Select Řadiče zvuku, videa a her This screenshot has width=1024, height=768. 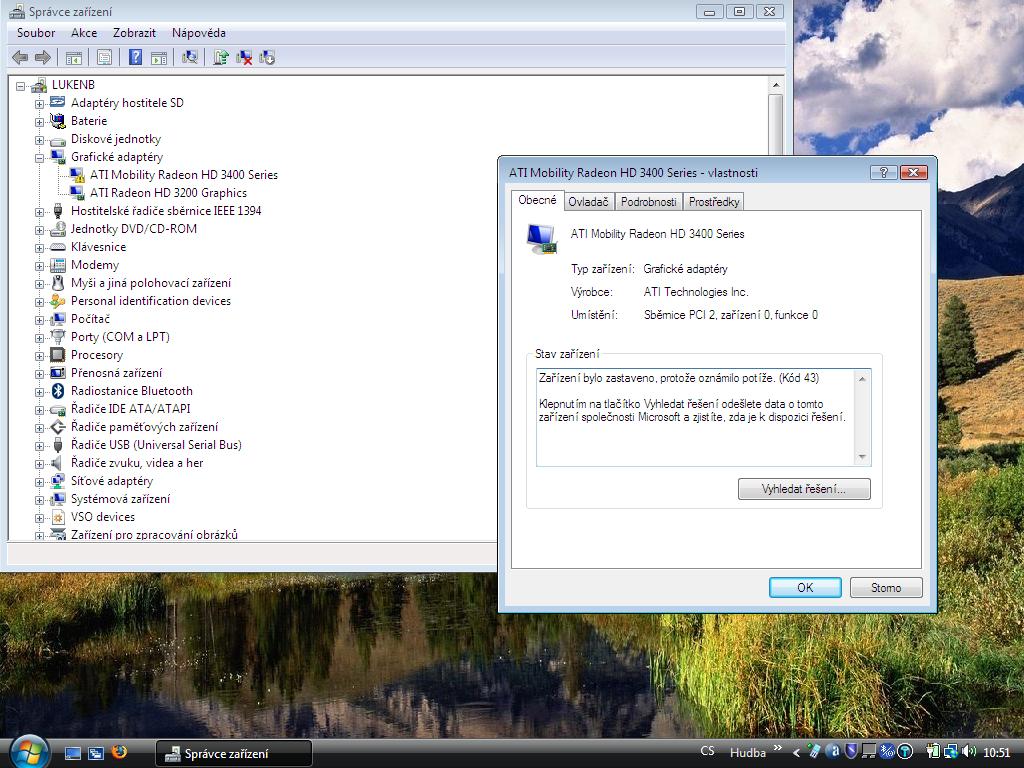pyautogui.click(x=137, y=463)
